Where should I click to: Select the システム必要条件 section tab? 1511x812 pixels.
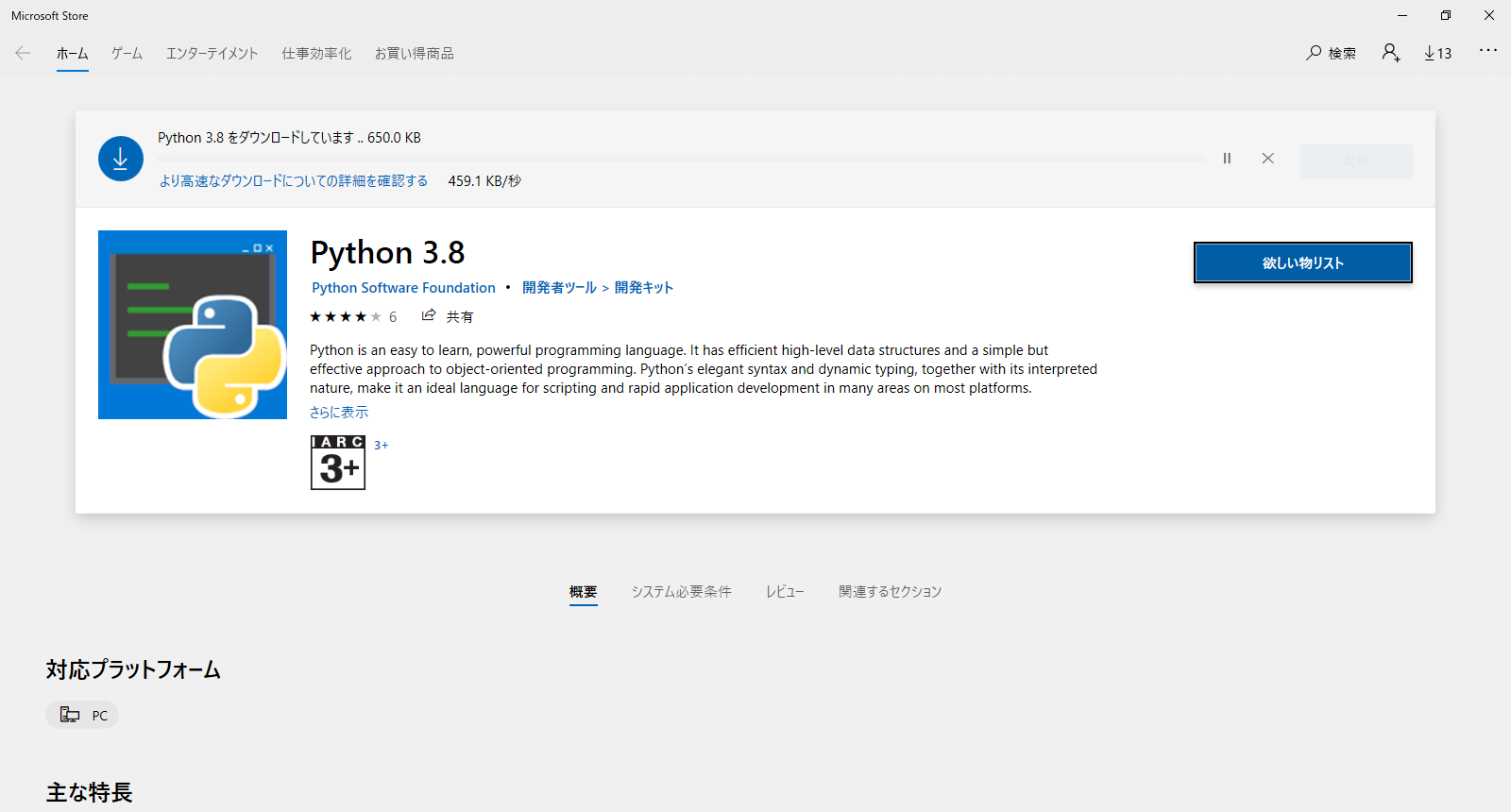click(682, 592)
